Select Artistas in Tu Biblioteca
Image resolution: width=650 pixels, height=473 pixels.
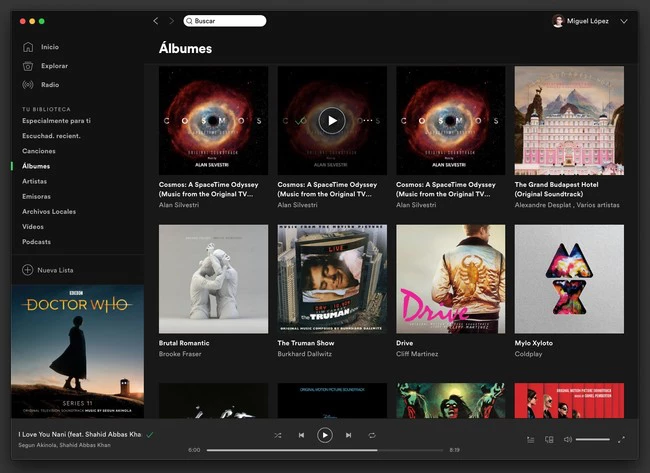click(x=35, y=181)
